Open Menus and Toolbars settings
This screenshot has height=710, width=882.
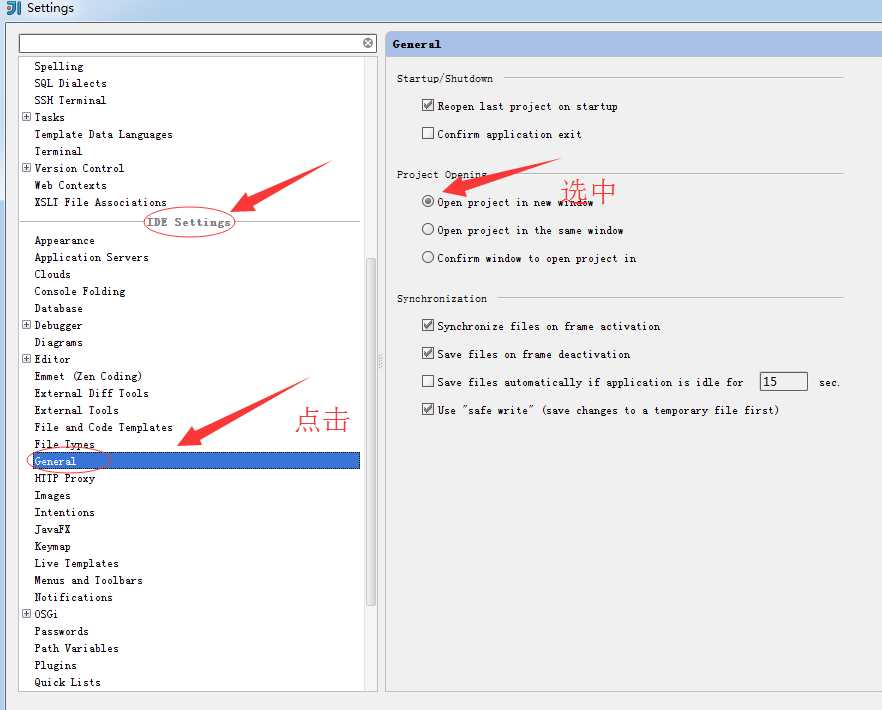(88, 580)
